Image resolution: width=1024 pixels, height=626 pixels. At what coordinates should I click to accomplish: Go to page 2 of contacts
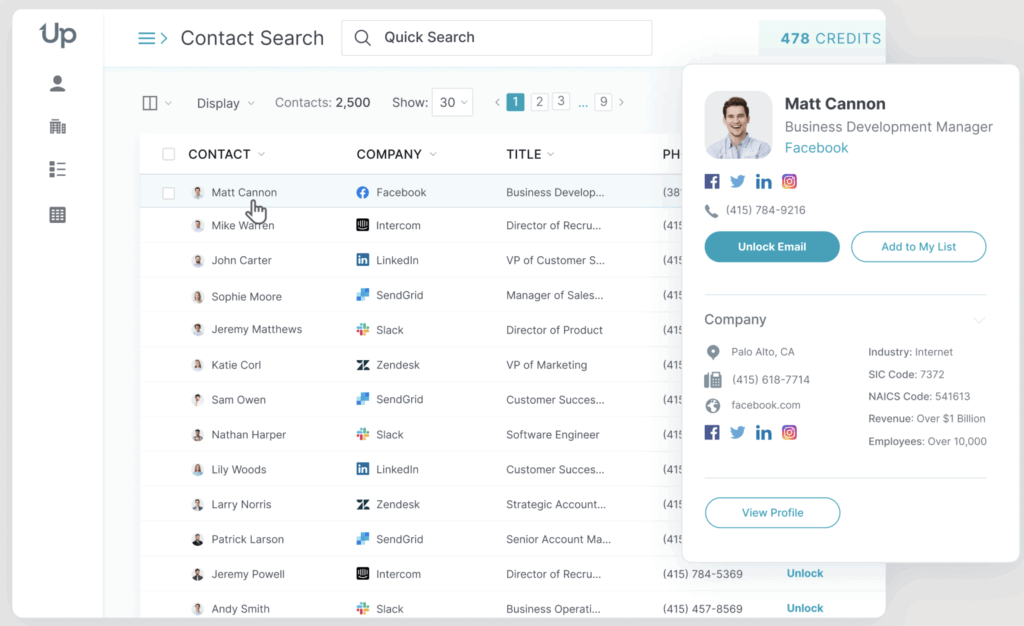click(x=539, y=102)
